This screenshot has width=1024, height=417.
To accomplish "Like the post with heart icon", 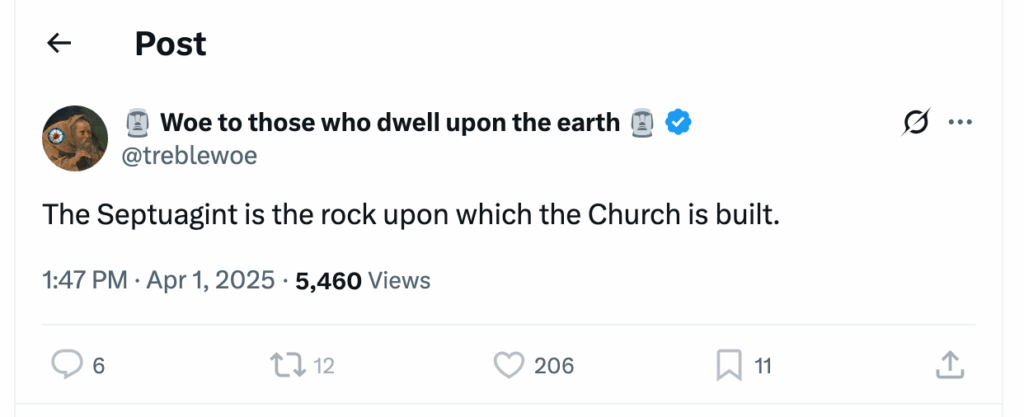I will click(510, 365).
